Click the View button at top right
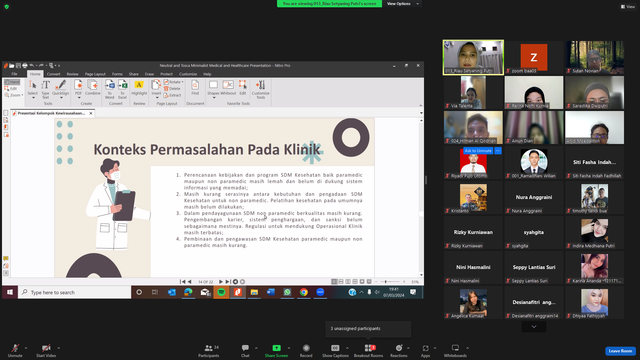 point(628,7)
